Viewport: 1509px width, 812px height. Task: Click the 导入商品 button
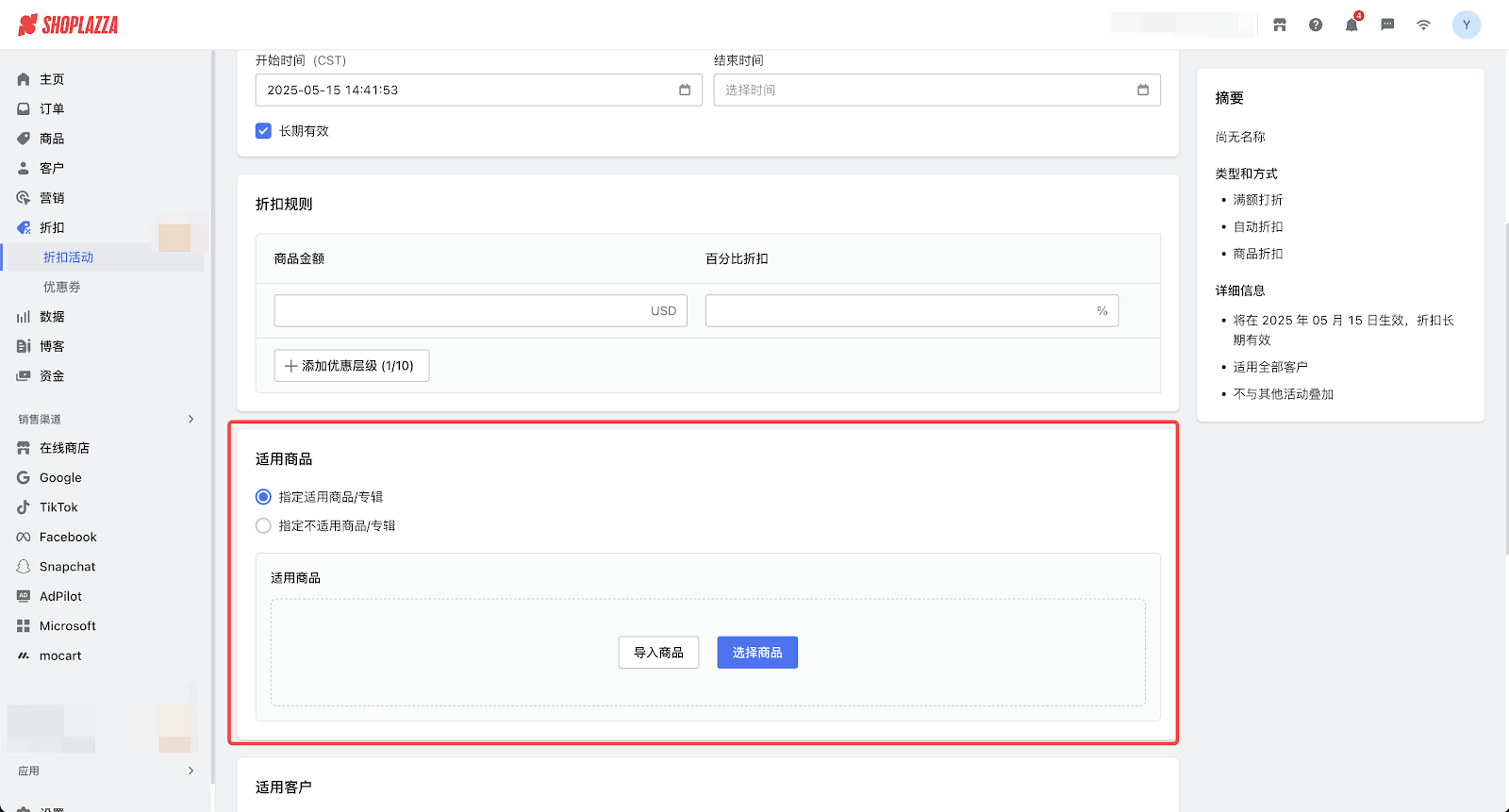(x=658, y=653)
